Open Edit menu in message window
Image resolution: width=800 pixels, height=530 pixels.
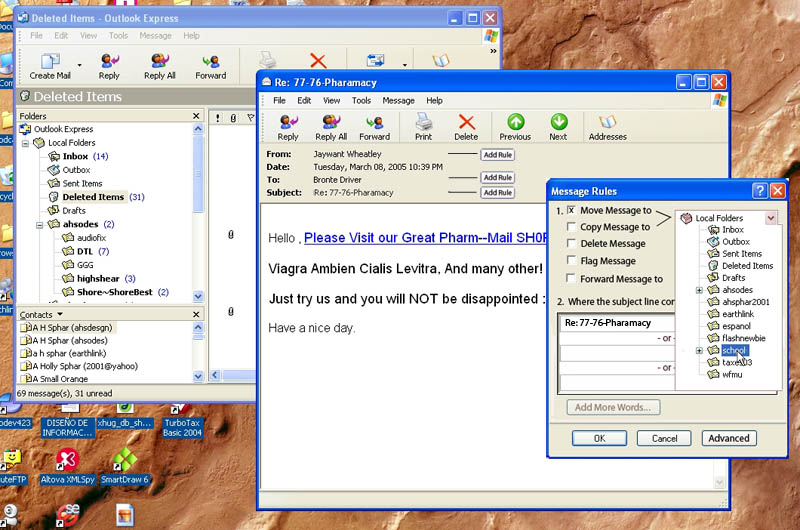pos(304,100)
